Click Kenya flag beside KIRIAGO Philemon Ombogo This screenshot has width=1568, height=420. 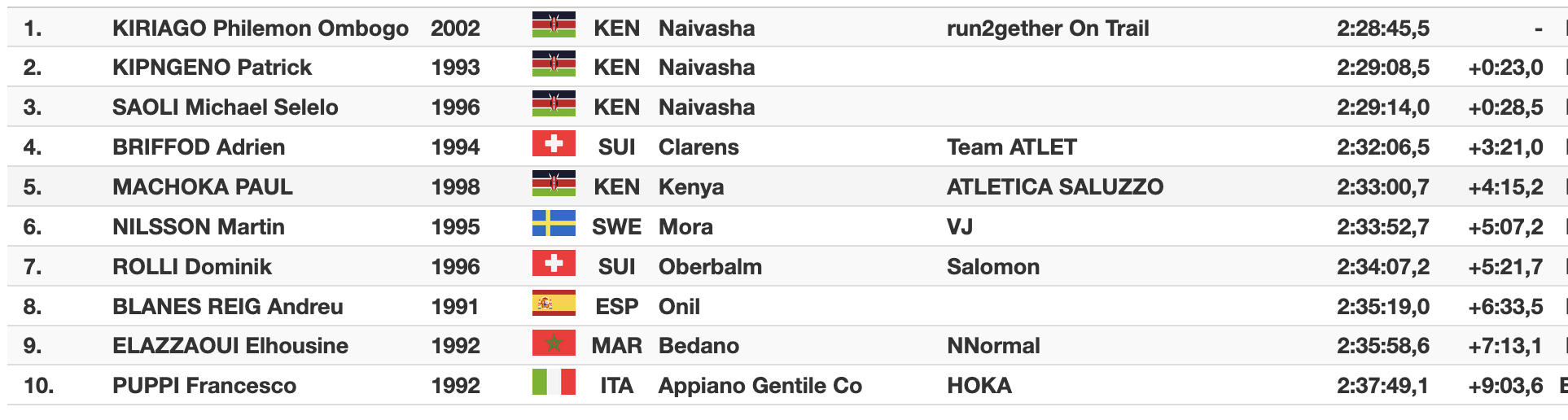click(x=554, y=25)
